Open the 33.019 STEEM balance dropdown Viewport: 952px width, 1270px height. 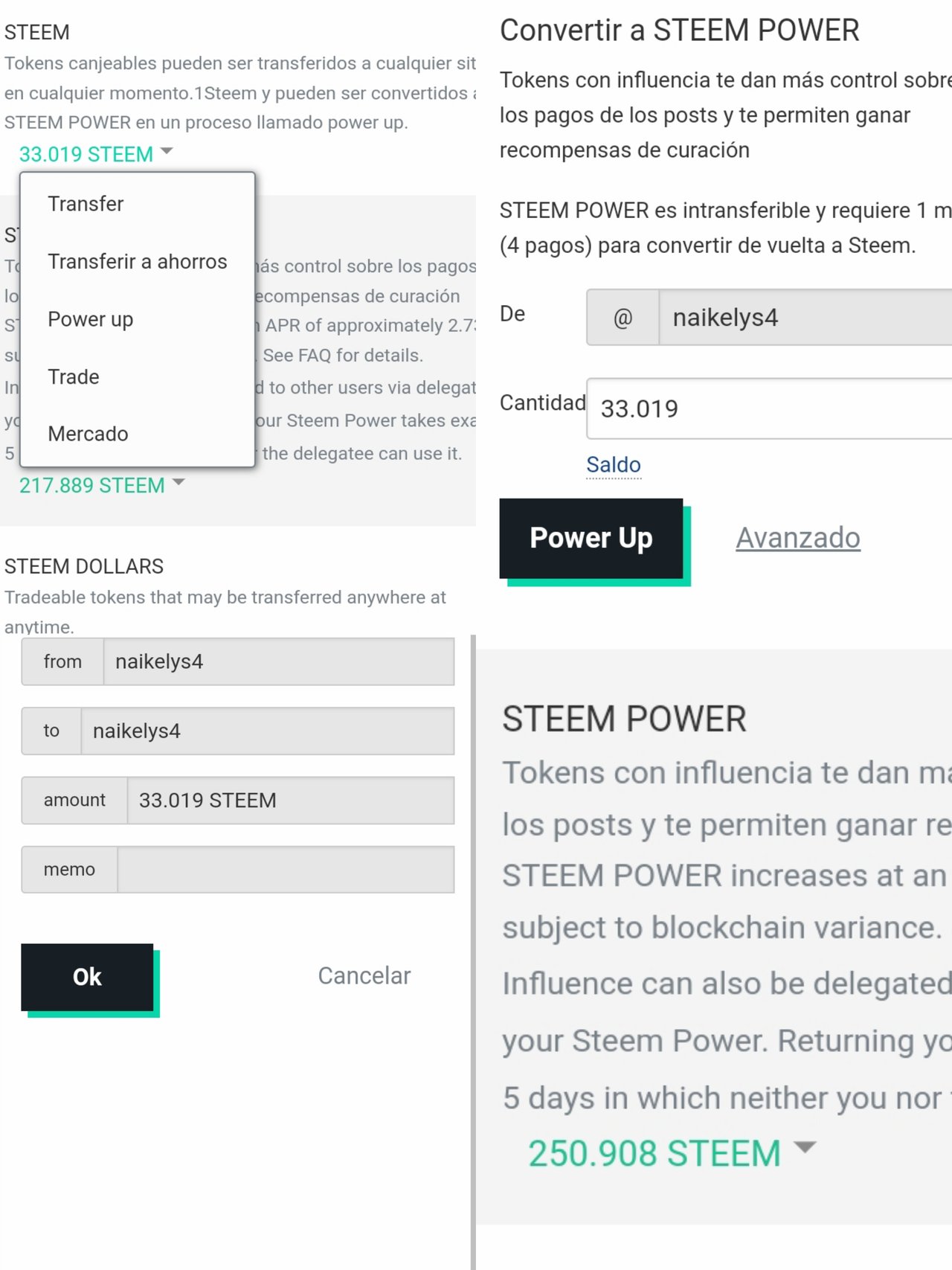pyautogui.click(x=95, y=154)
